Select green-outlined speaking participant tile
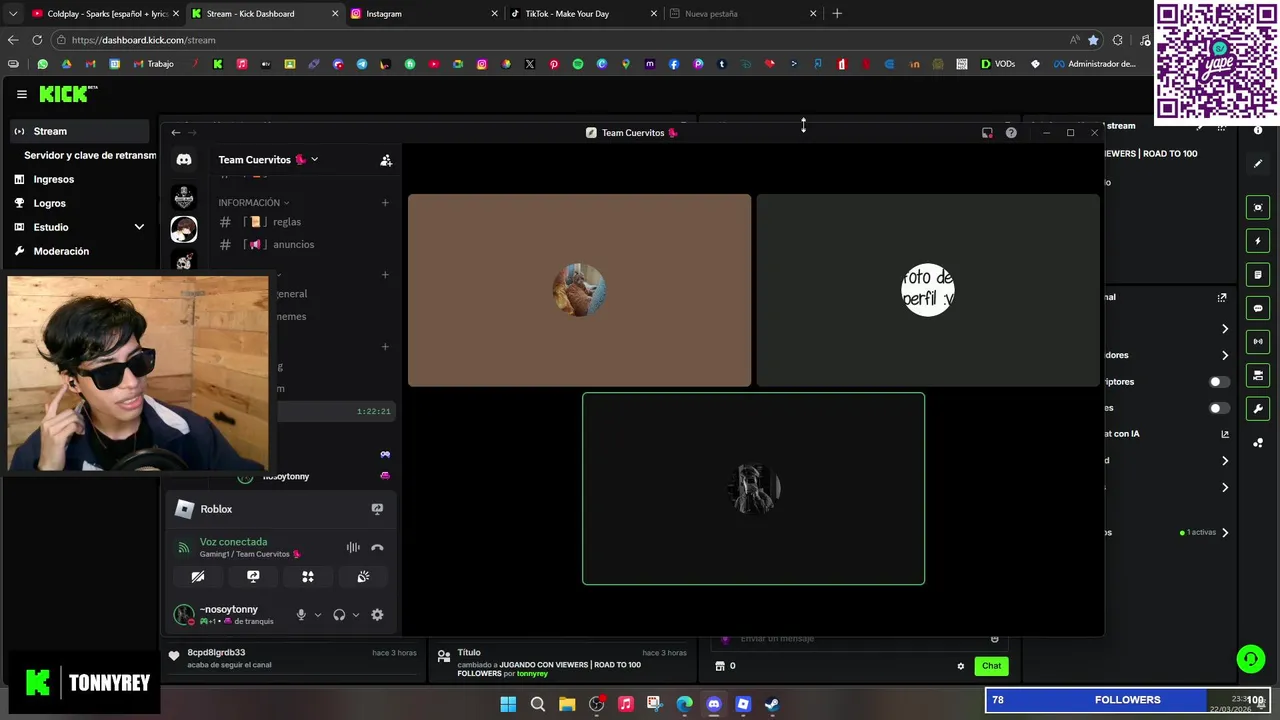The width and height of the screenshot is (1280, 720). click(753, 489)
